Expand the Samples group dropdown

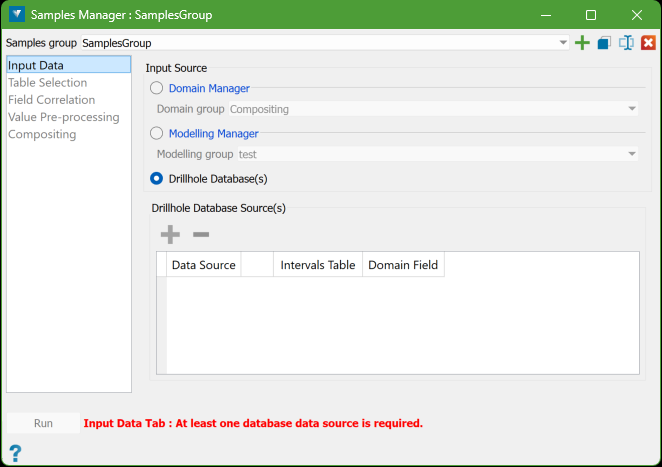pos(564,43)
